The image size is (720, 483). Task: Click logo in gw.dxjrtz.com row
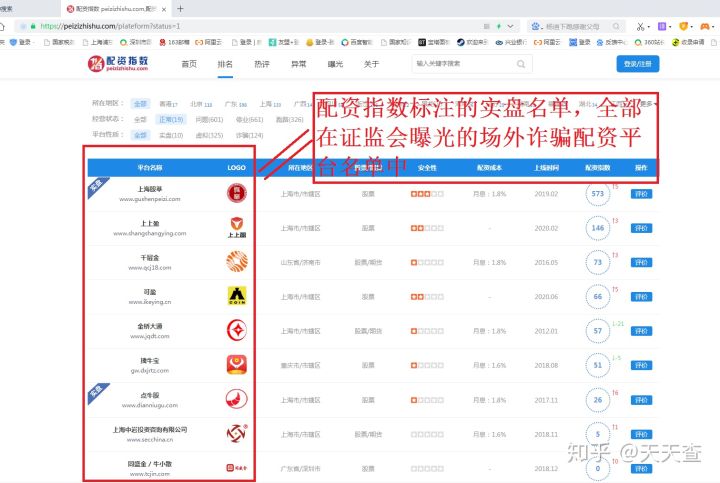[237, 365]
